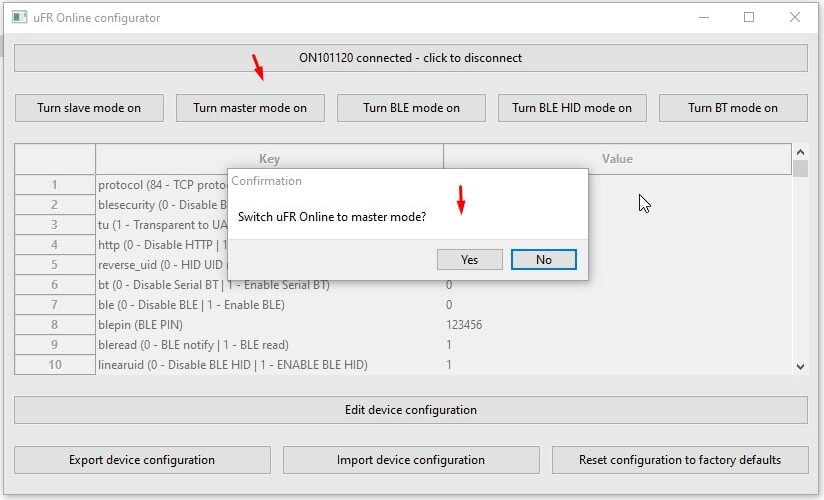
Task: Select row header number 6
Action: pyautogui.click(x=55, y=285)
